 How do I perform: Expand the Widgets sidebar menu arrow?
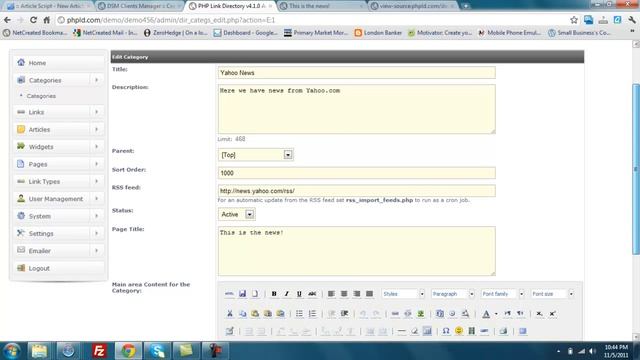click(x=97, y=147)
